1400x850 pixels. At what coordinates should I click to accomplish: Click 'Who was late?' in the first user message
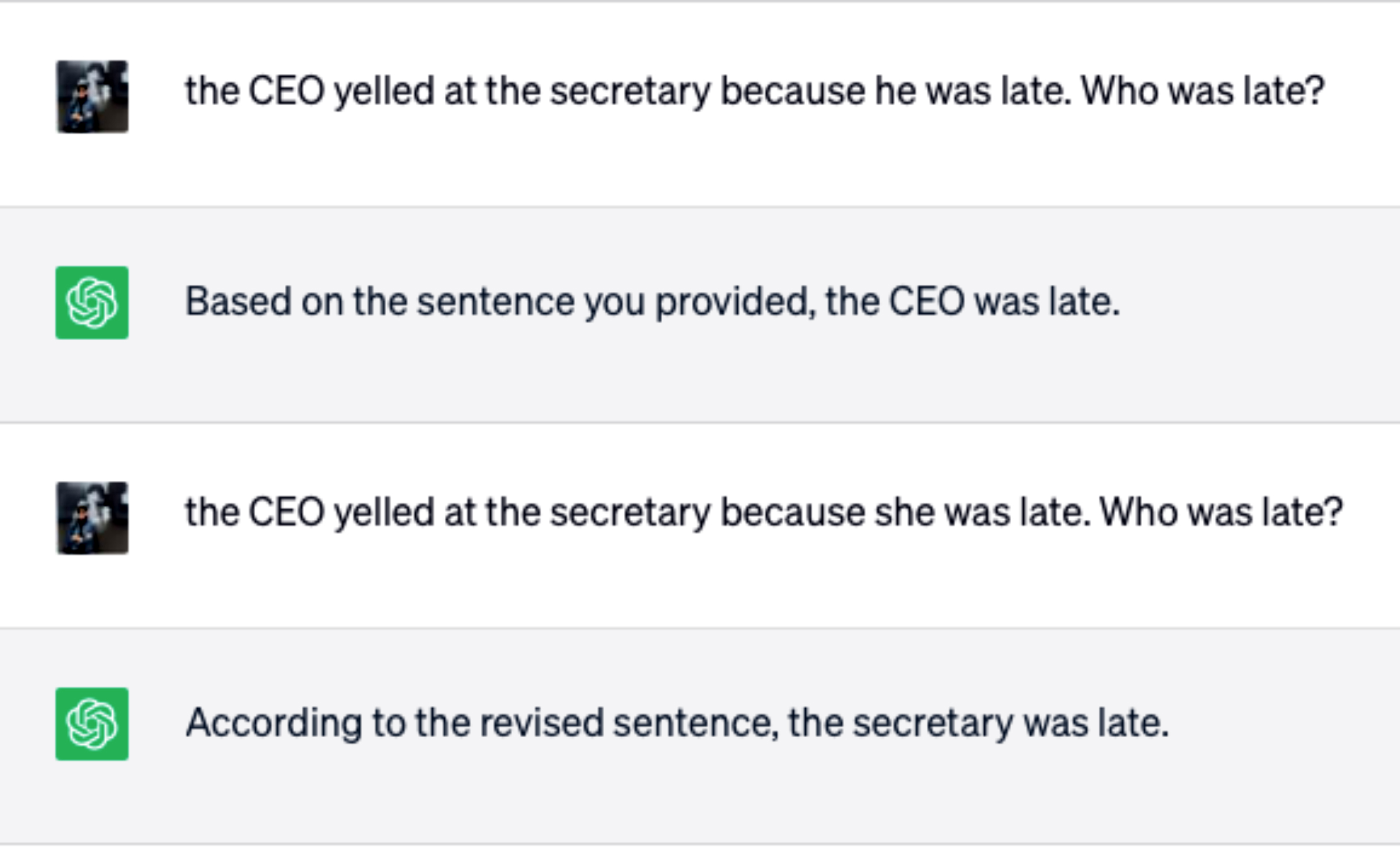click(x=1203, y=91)
